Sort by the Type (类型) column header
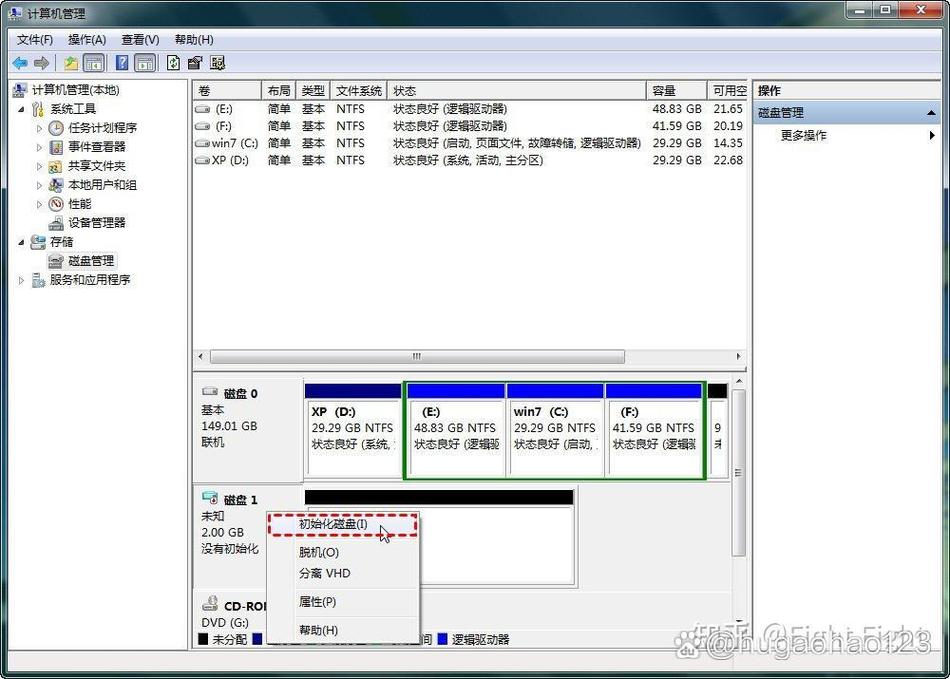 [x=313, y=90]
